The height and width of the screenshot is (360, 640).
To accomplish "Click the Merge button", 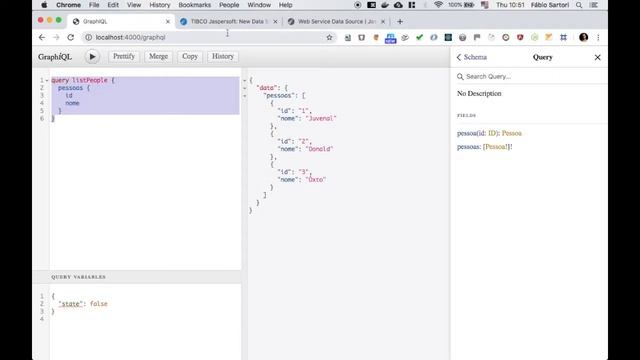I will point(158,56).
